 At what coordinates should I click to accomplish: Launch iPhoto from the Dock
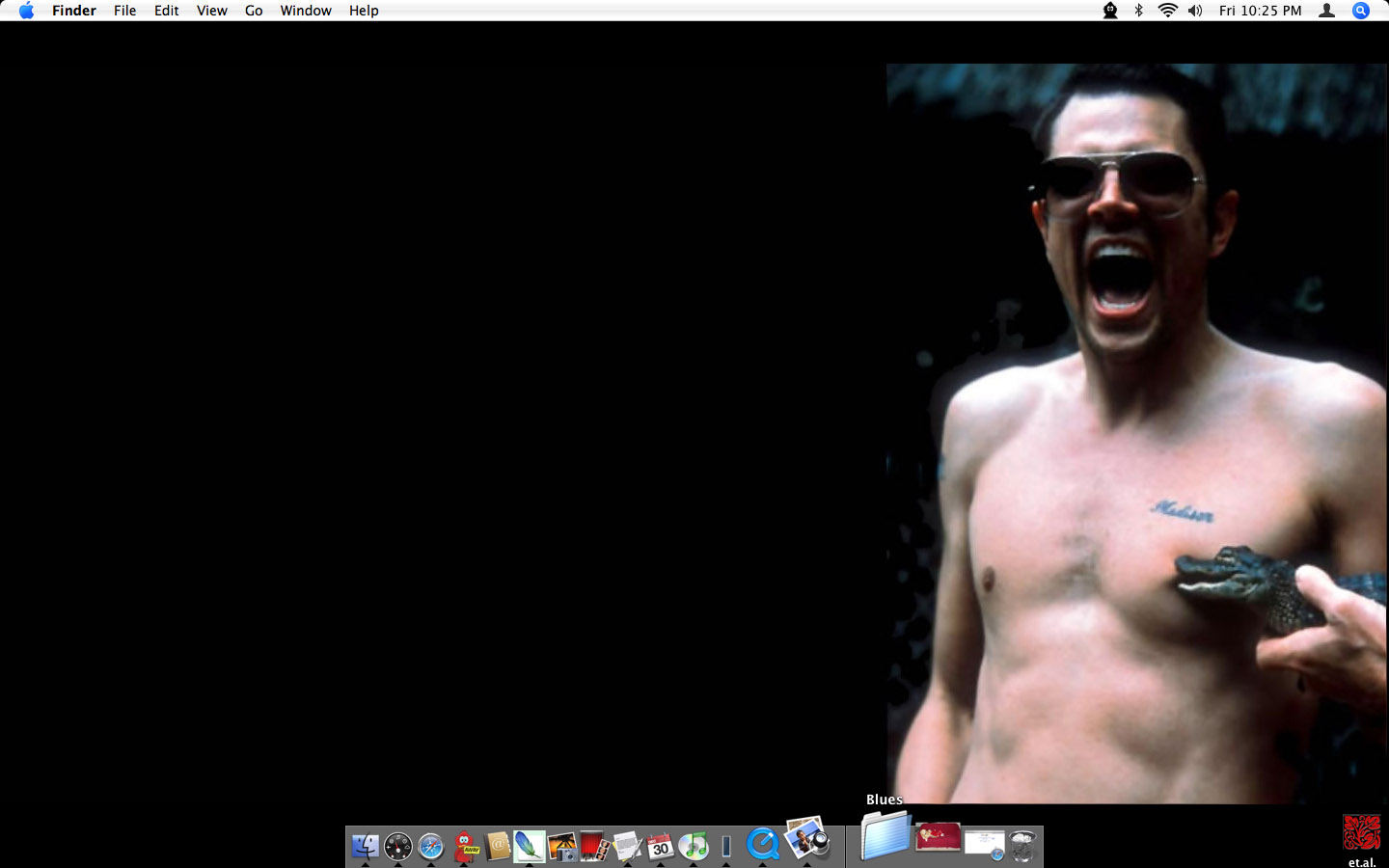[x=562, y=847]
